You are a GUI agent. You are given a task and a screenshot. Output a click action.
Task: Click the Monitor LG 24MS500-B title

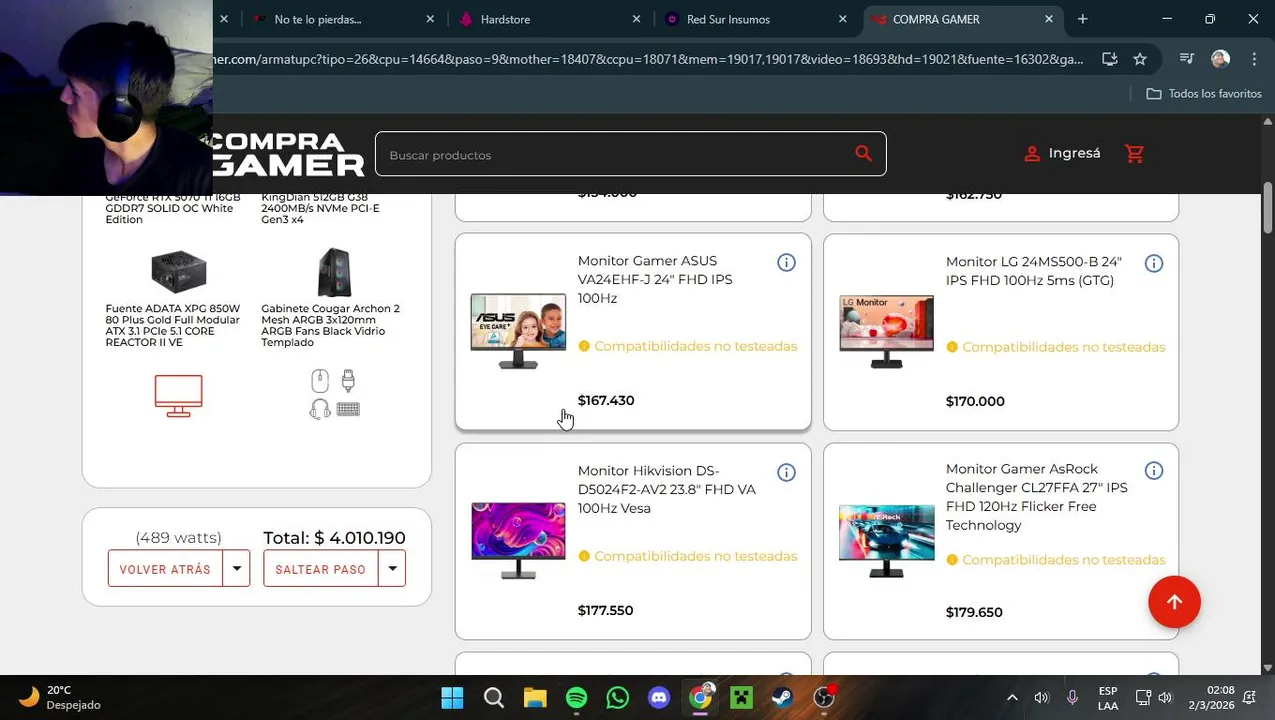1033,271
